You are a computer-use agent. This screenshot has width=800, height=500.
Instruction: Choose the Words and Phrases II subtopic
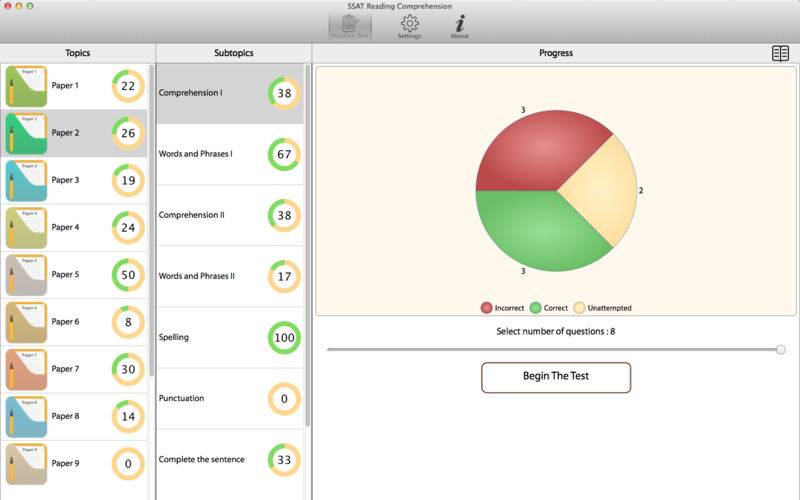click(230, 277)
